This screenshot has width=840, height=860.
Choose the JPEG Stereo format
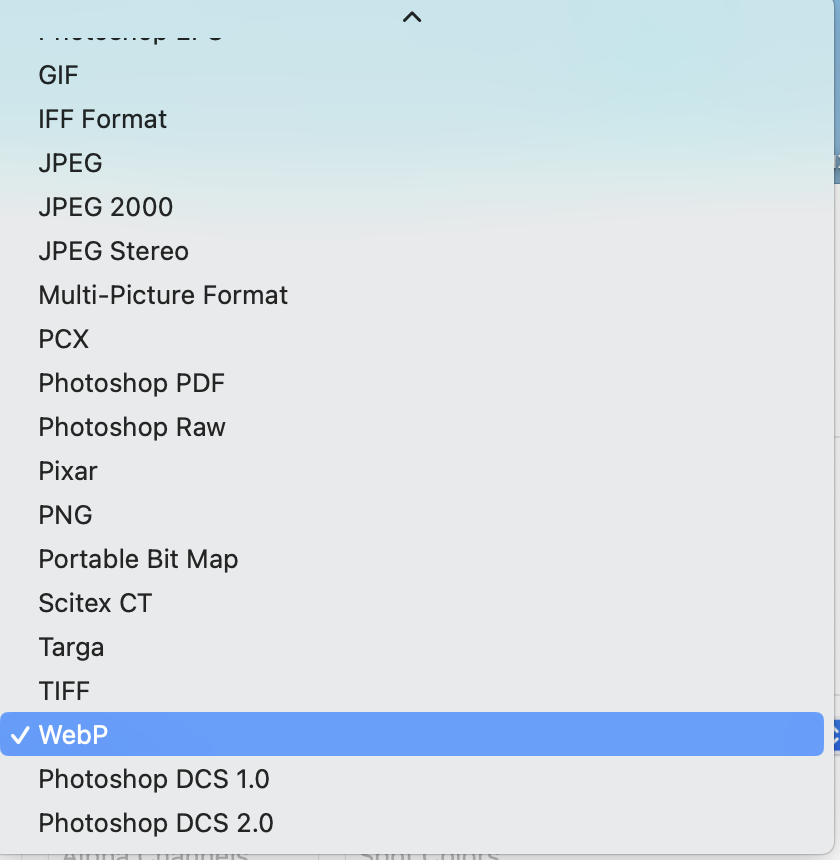click(x=113, y=251)
